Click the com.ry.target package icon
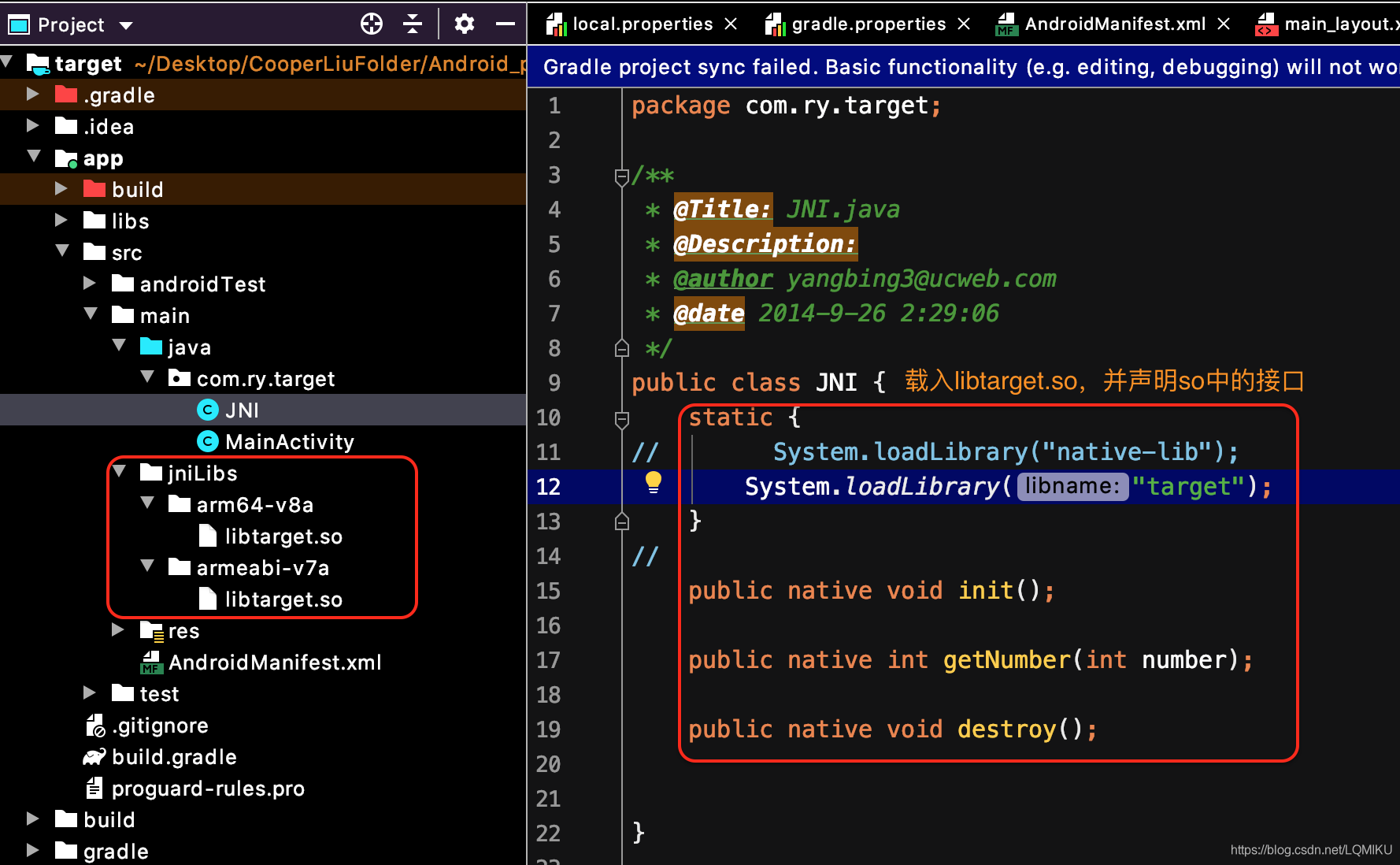 click(x=180, y=378)
